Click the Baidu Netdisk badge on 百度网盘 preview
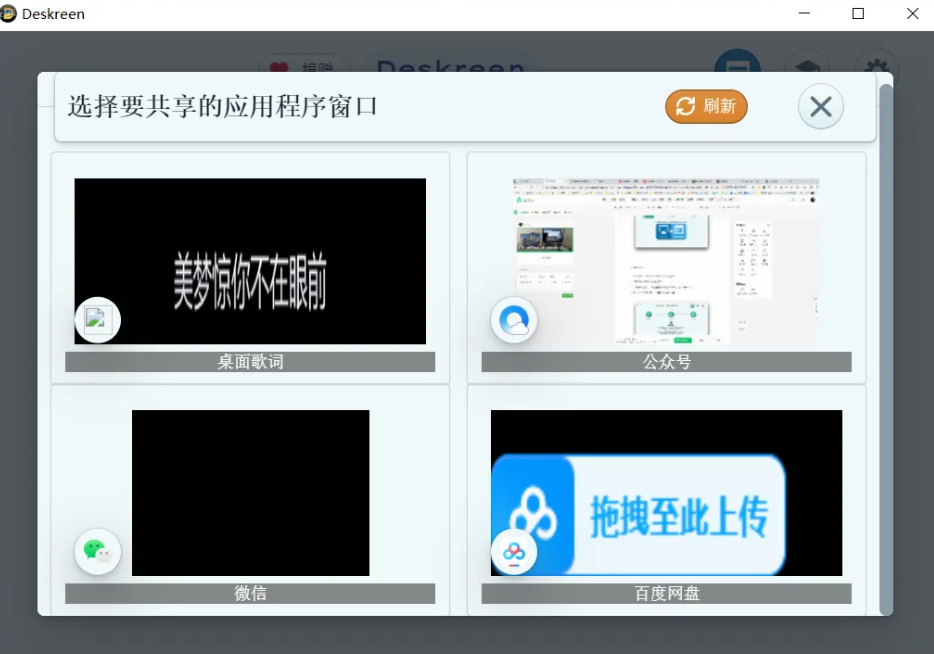The image size is (934, 654). coord(514,551)
